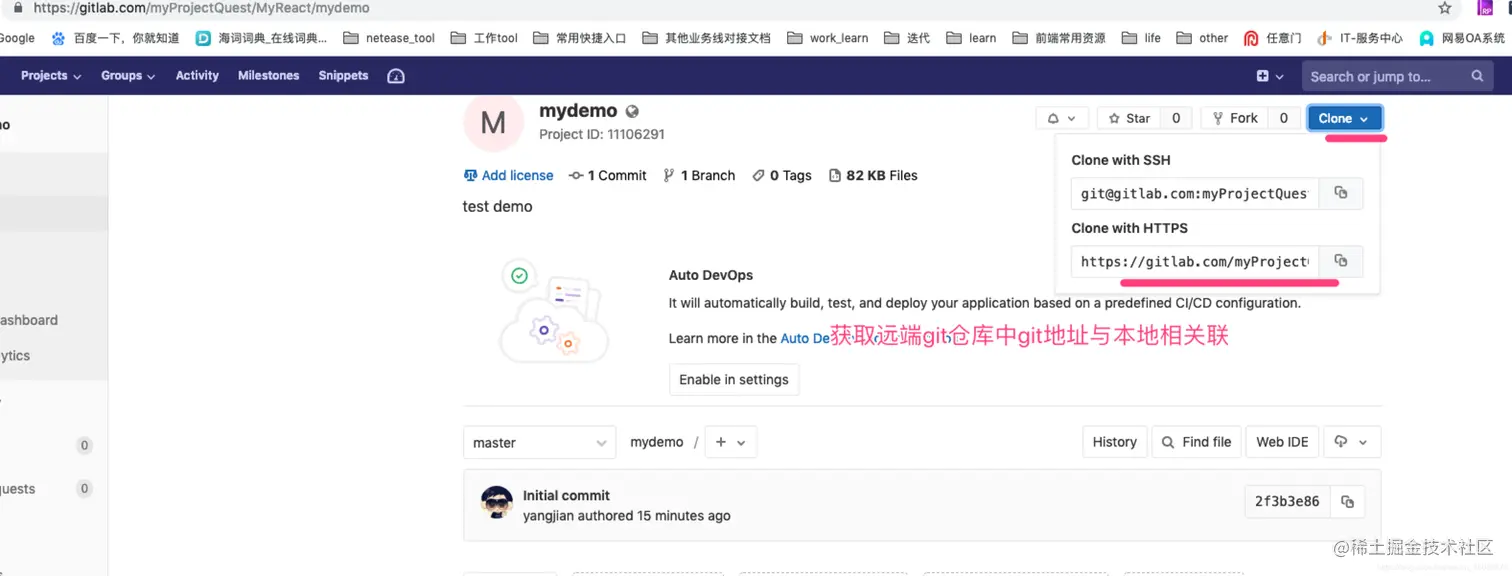1512x576 pixels.
Task: Open the download source code dropdown
Action: coord(1352,442)
